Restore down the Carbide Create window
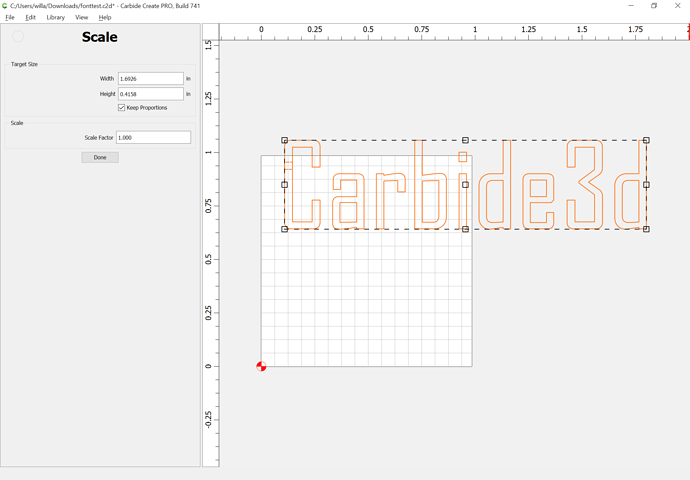The width and height of the screenshot is (690, 480). click(x=654, y=6)
